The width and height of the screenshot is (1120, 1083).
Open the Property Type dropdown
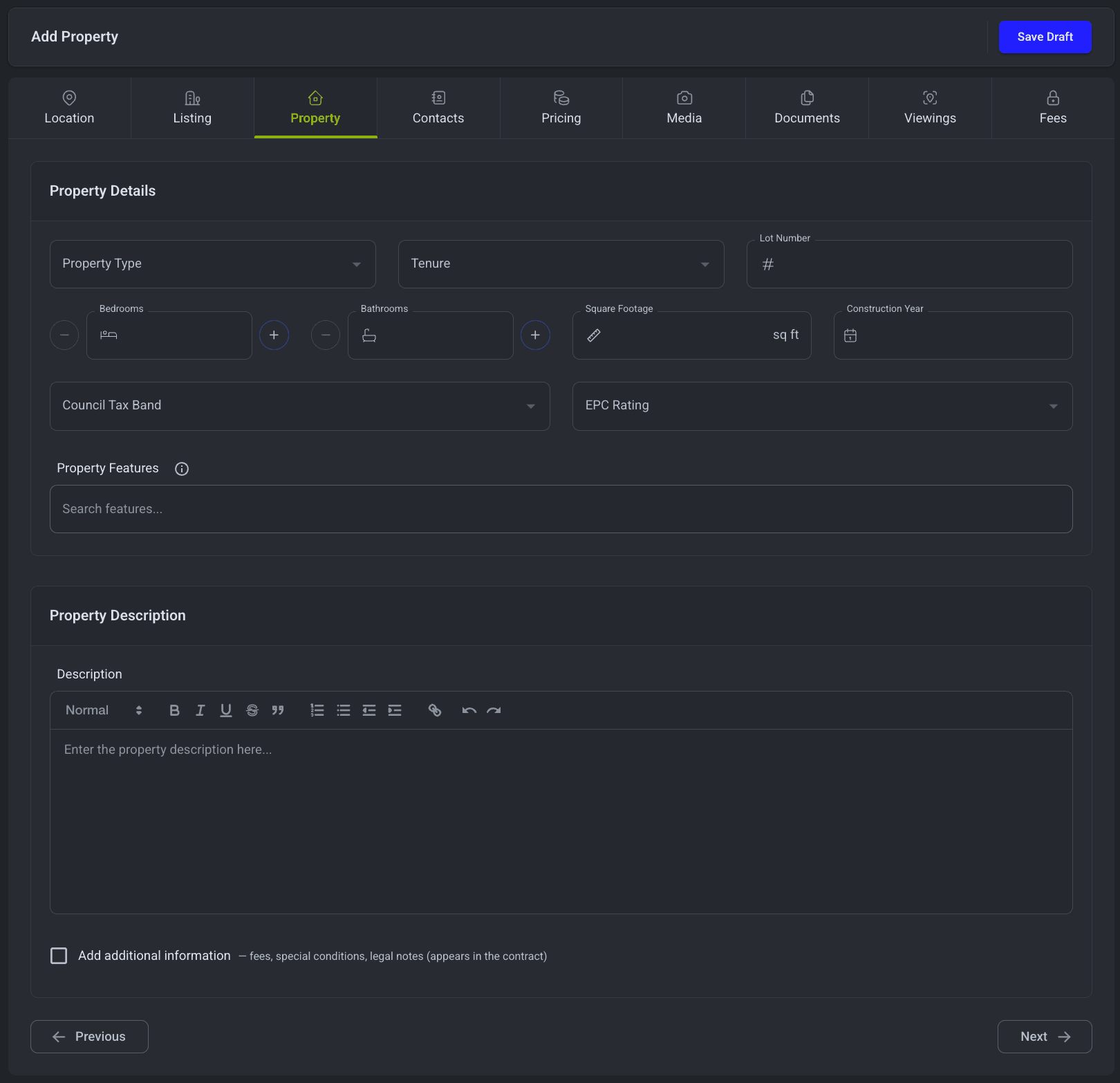coord(213,264)
